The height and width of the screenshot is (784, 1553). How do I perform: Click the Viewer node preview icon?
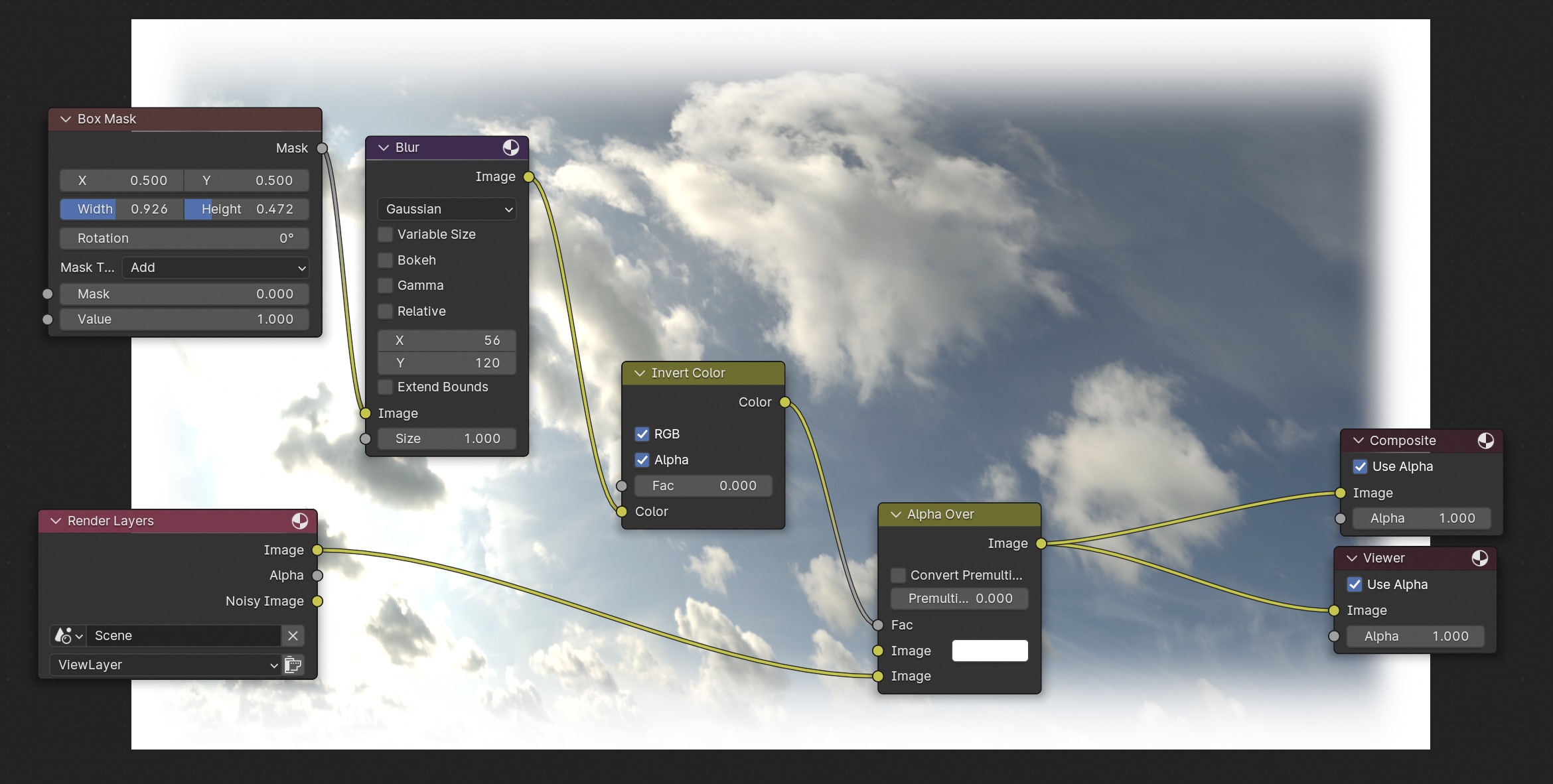(1479, 558)
